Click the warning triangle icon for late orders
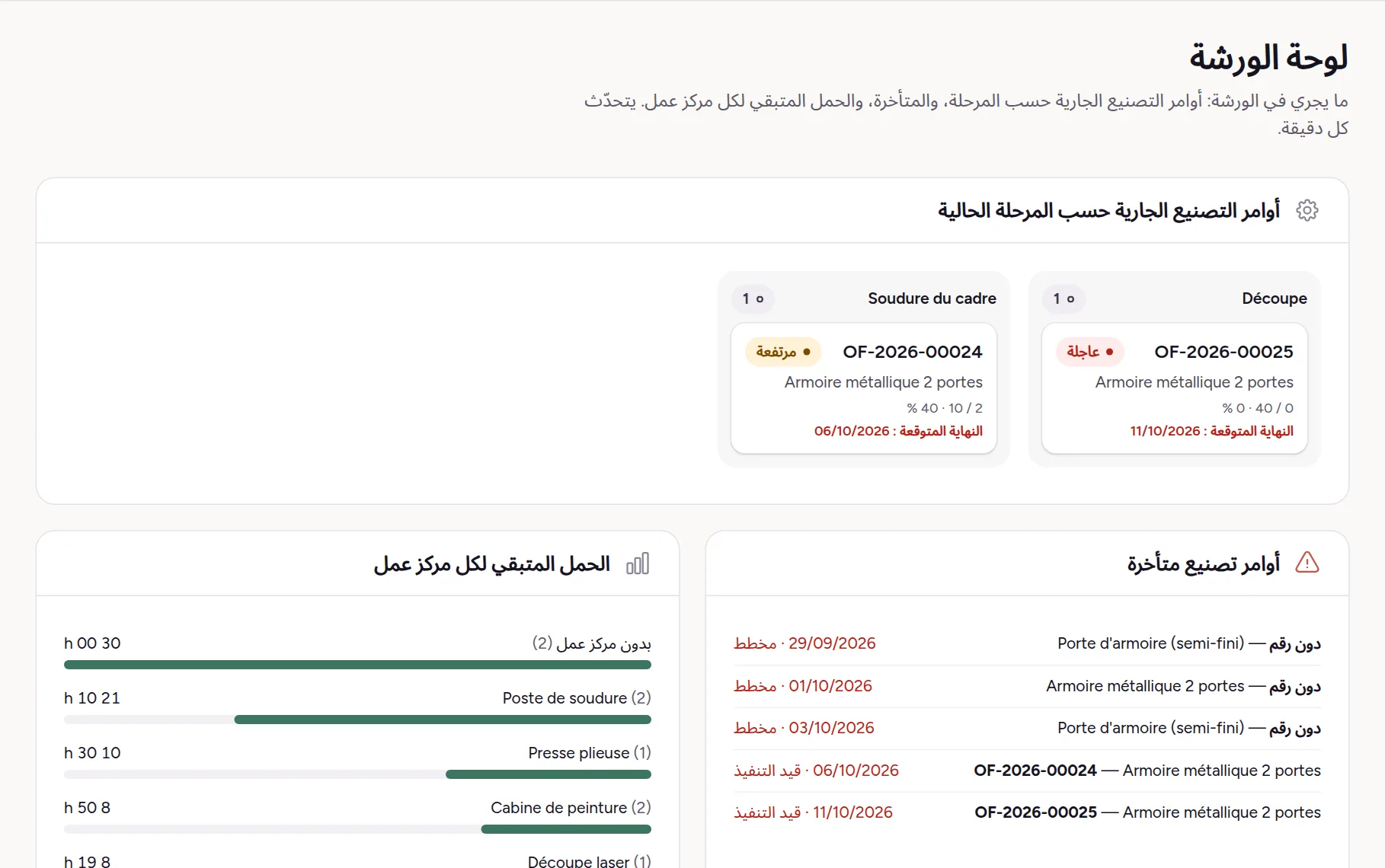 tap(1307, 563)
